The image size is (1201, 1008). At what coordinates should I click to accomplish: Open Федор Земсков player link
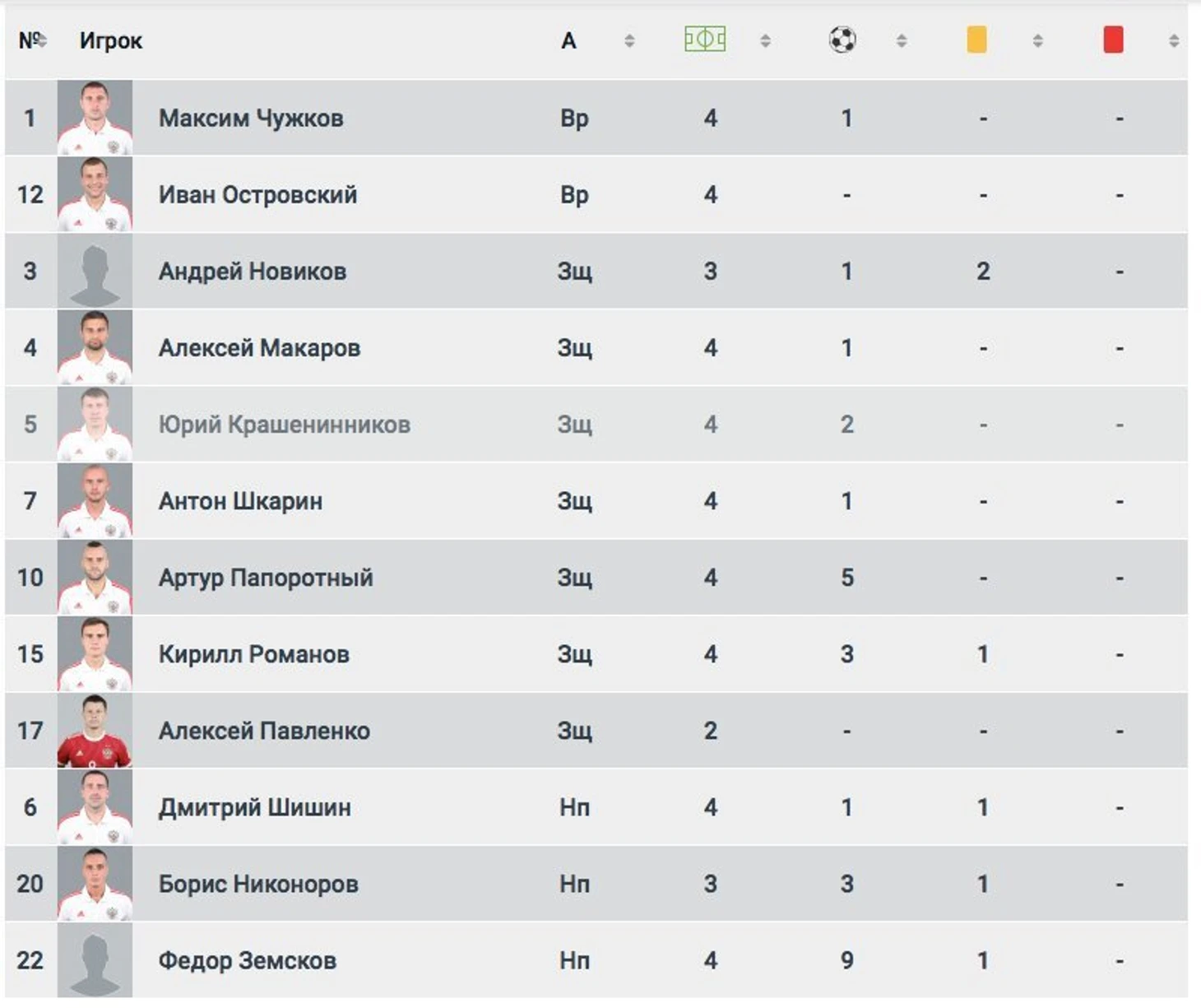pyautogui.click(x=248, y=960)
